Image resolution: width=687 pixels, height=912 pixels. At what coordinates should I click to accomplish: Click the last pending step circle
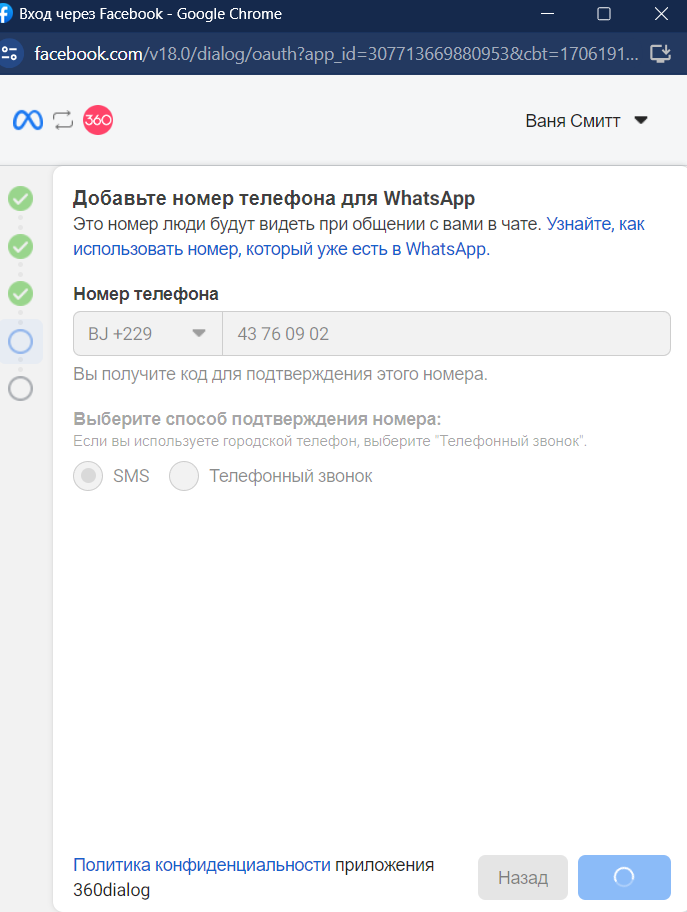(20, 389)
